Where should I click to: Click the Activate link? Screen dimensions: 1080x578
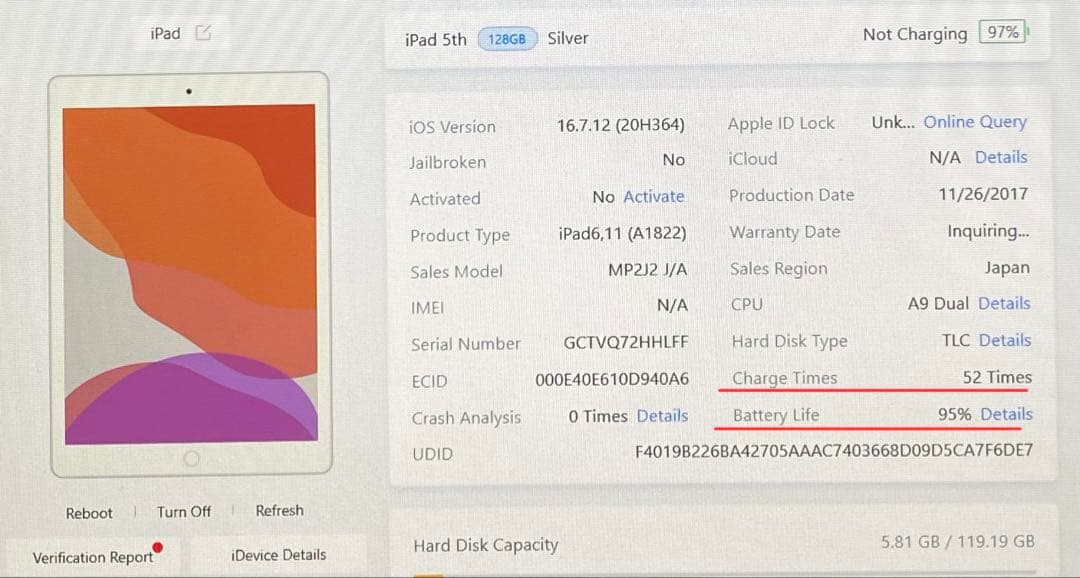pyautogui.click(x=654, y=196)
